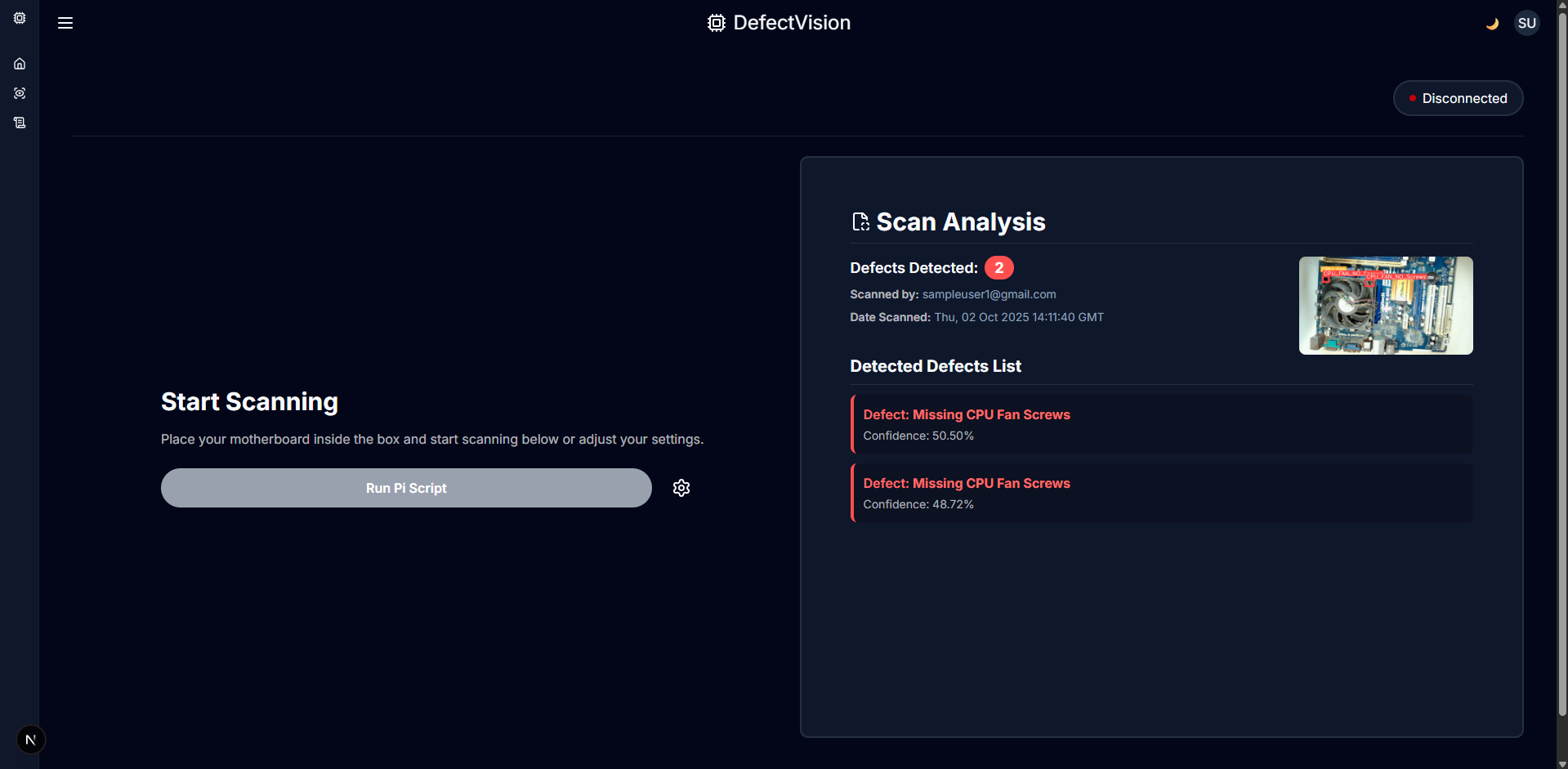This screenshot has height=769, width=1568.
Task: Click the DefectVision title text
Action: click(x=792, y=23)
